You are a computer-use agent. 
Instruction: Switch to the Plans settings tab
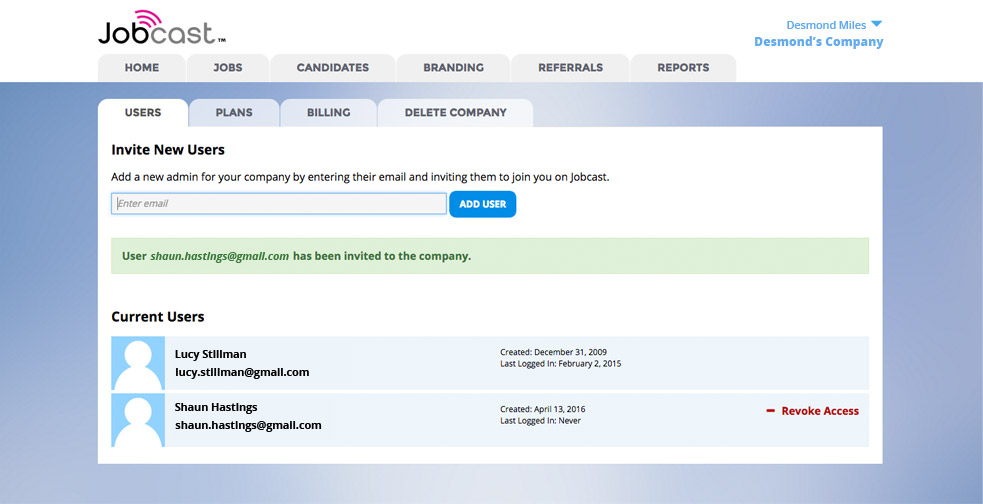[234, 113]
